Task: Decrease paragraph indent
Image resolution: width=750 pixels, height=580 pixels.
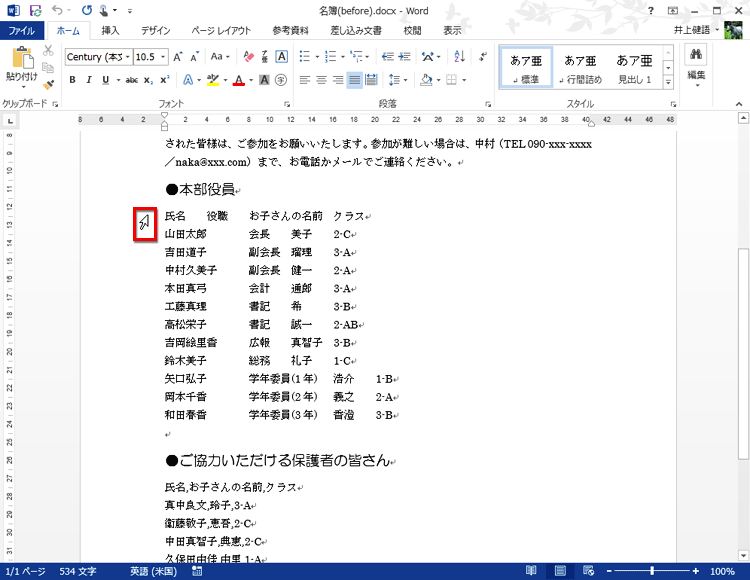Action: point(387,57)
